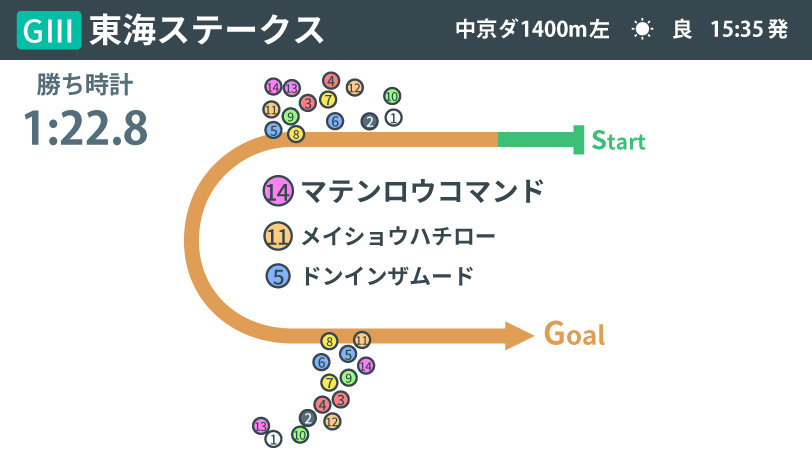Click the green Start label

tap(618, 141)
